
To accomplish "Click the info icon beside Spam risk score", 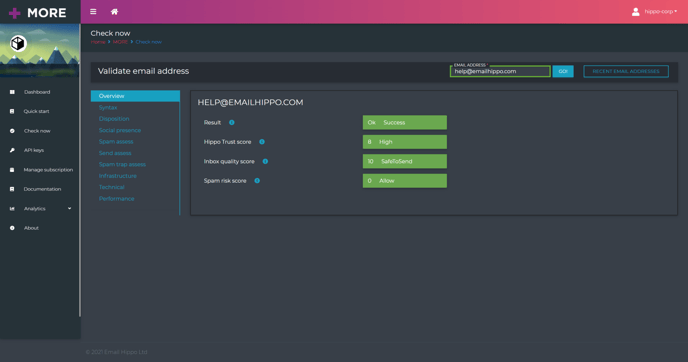I will coord(257,181).
